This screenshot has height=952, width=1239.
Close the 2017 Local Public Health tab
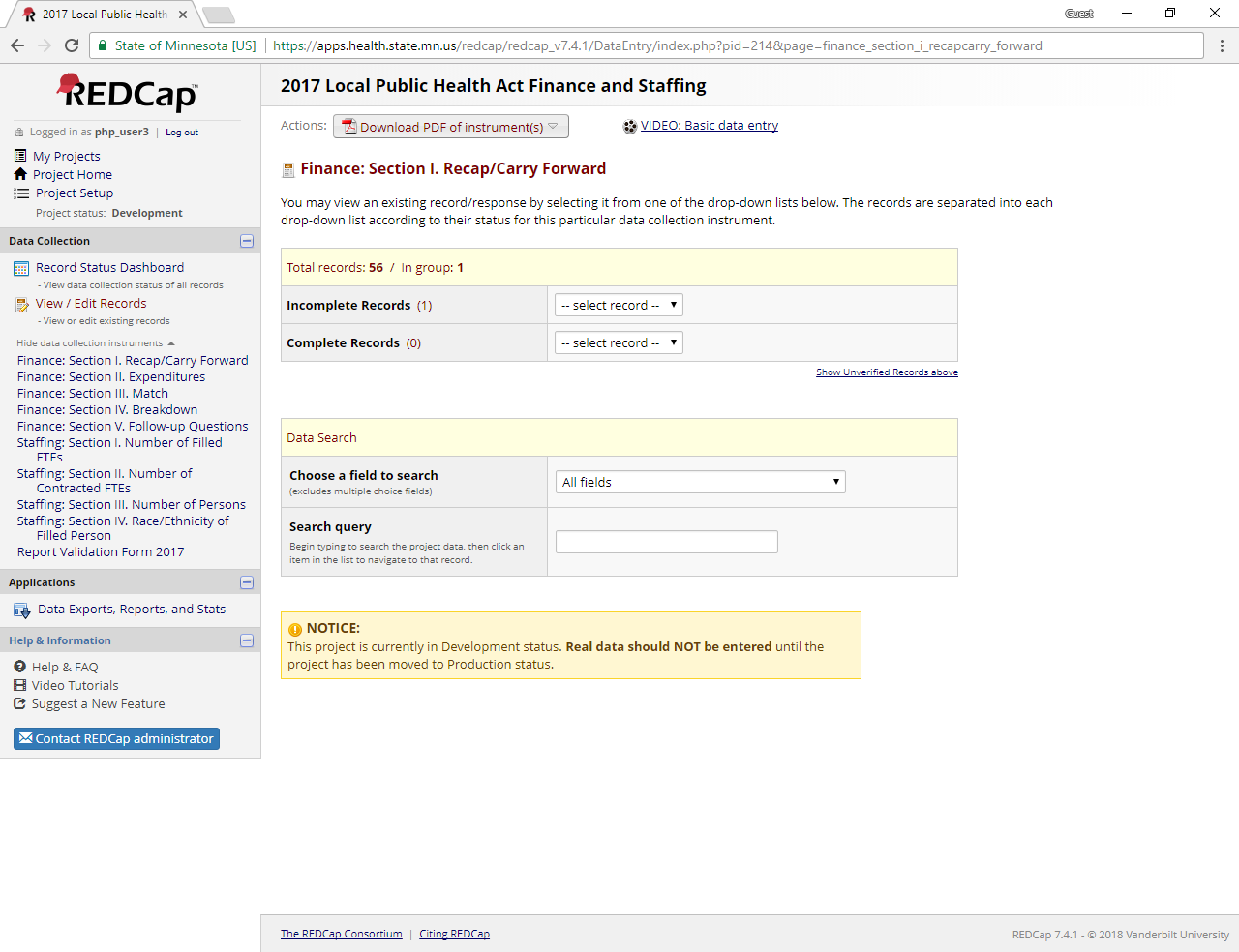pos(183,15)
